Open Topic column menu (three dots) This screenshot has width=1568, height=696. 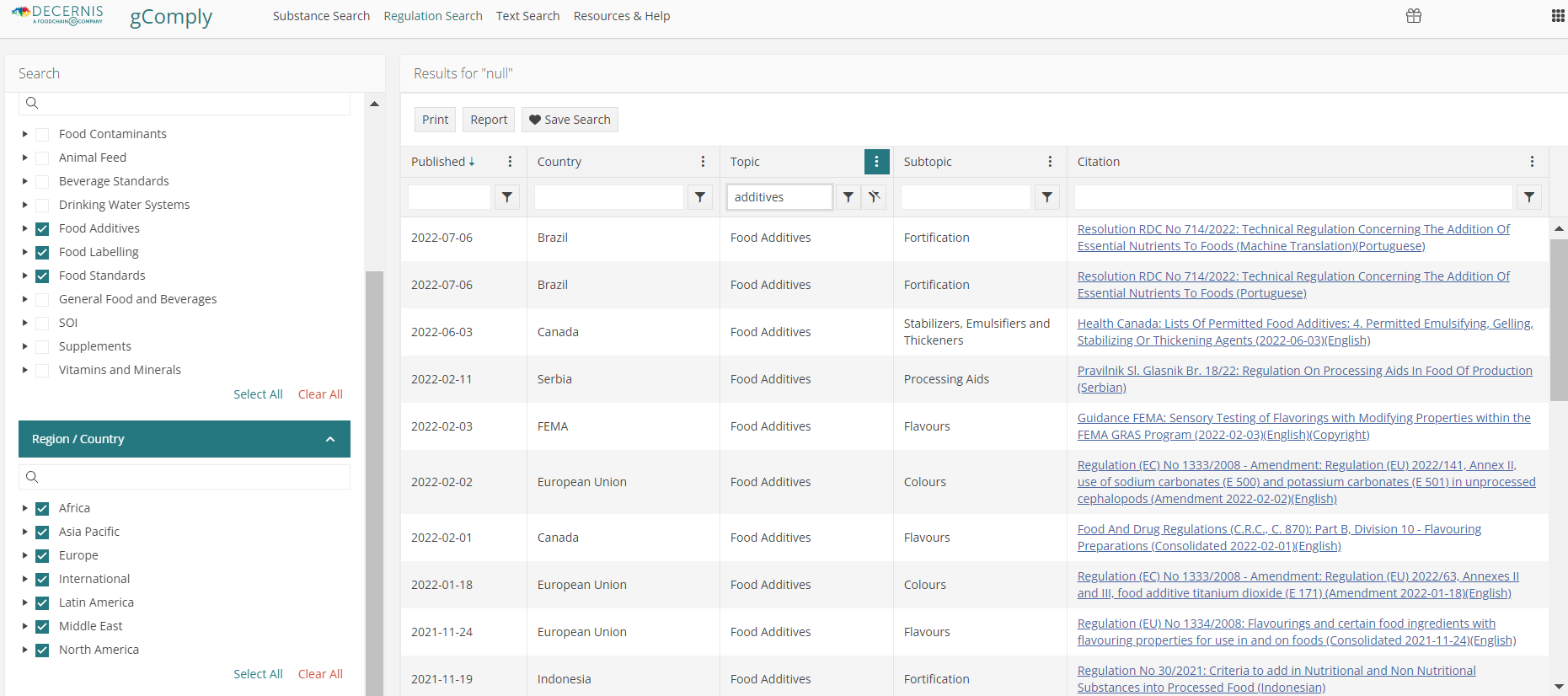coord(876,162)
